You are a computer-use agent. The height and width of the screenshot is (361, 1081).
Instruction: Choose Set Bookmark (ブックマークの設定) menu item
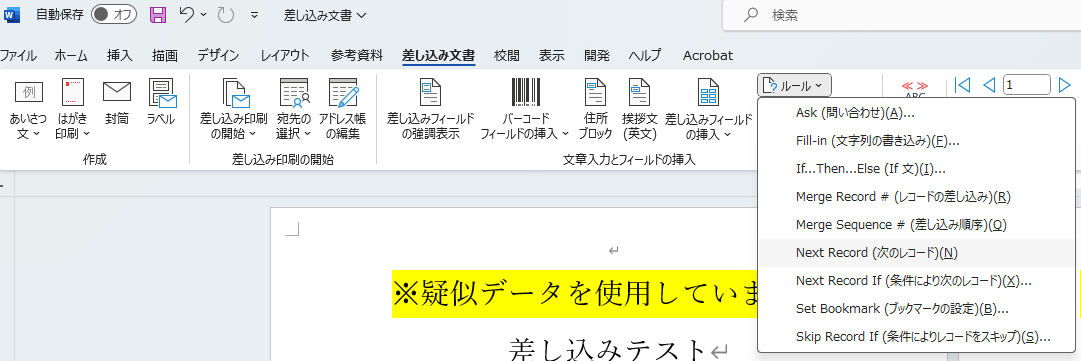tap(916, 309)
